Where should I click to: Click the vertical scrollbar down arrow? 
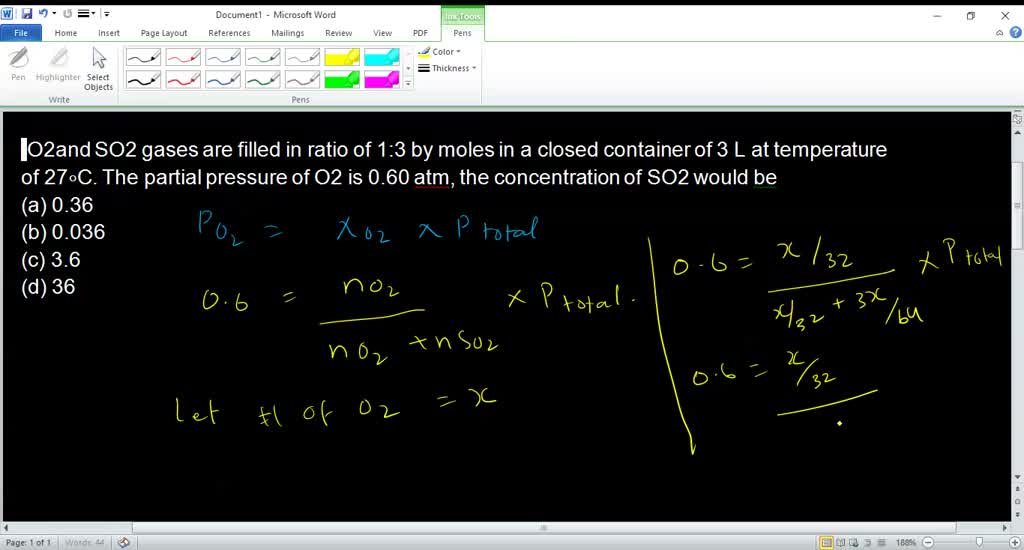1017,477
